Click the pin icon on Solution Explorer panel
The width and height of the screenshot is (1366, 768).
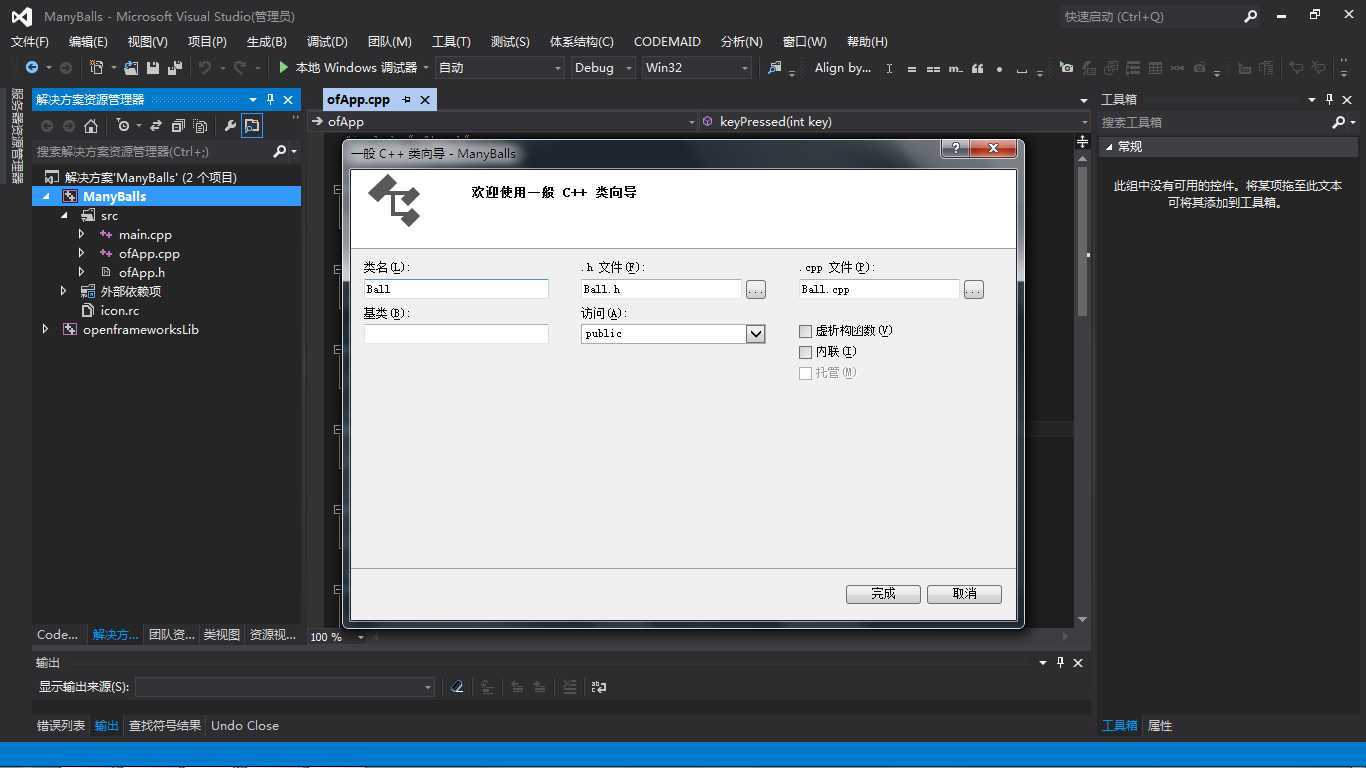270,99
